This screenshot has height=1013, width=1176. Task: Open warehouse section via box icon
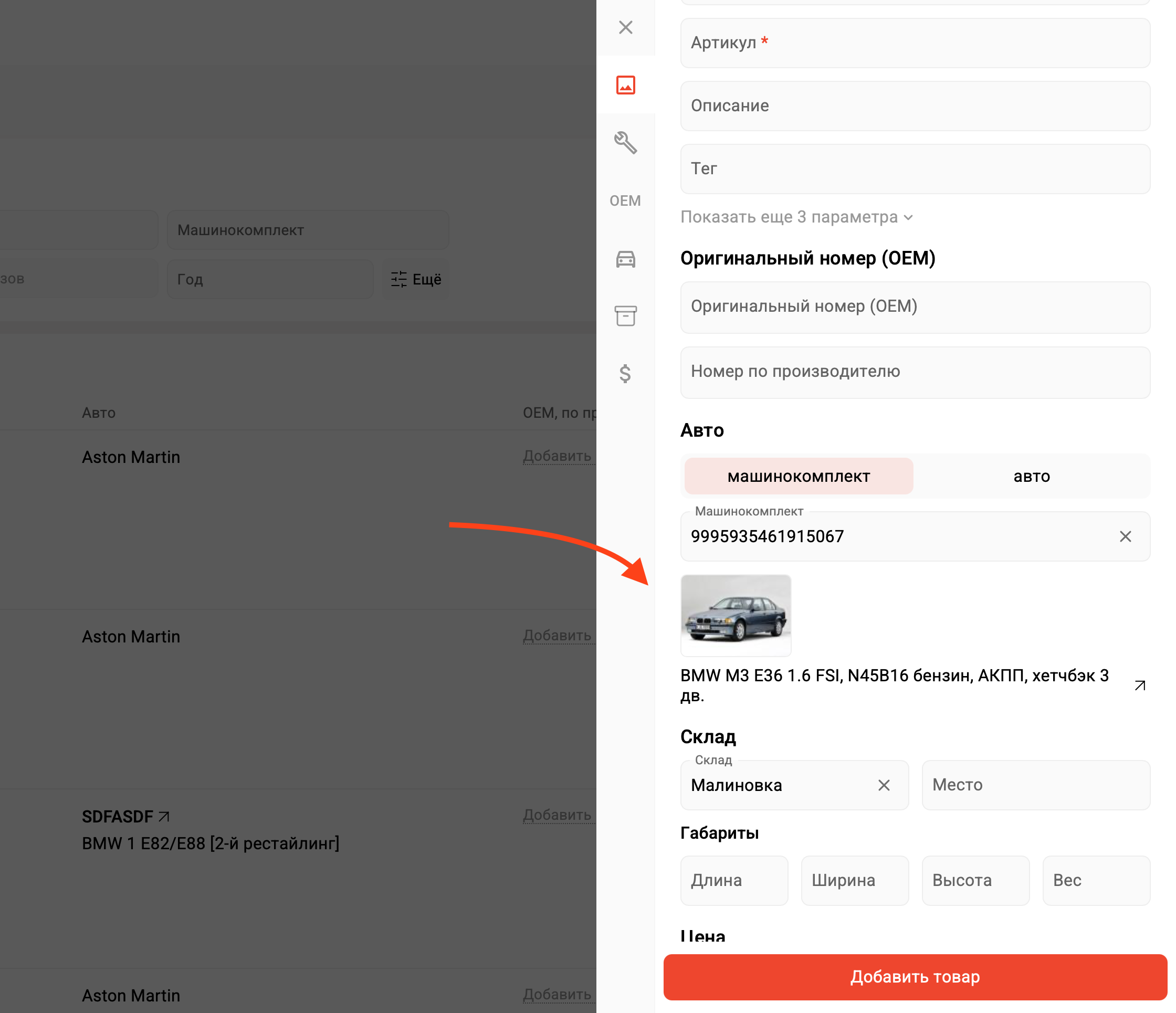625,316
